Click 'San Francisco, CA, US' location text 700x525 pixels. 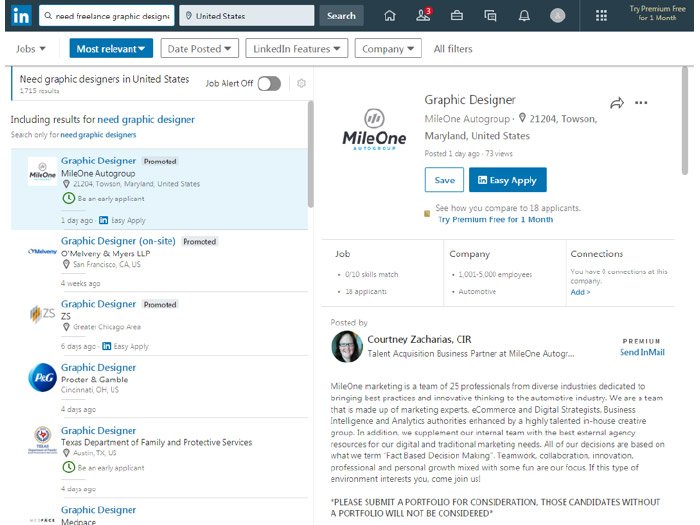pyautogui.click(x=107, y=264)
